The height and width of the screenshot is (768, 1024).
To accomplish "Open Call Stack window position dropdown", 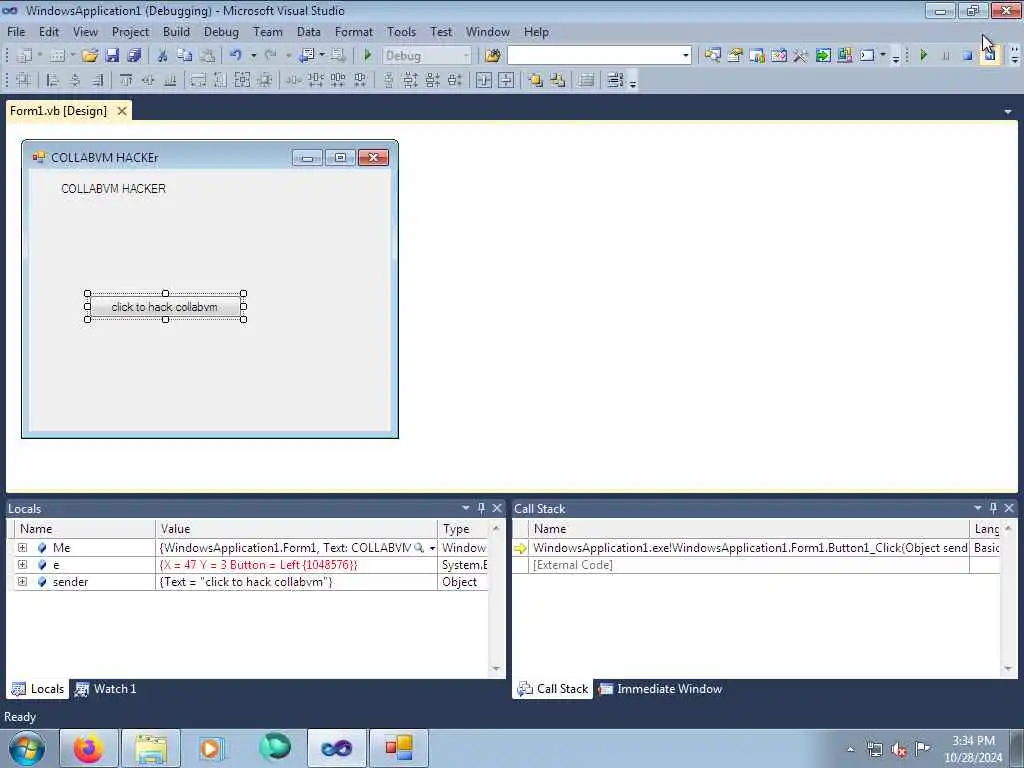I will pyautogui.click(x=978, y=508).
